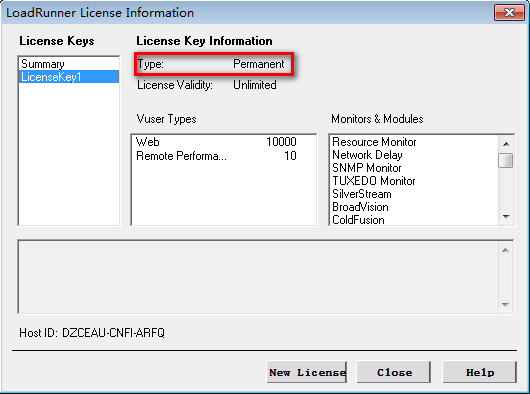Click the Permanent type value
Image resolution: width=530 pixels, height=394 pixels.
[x=259, y=64]
